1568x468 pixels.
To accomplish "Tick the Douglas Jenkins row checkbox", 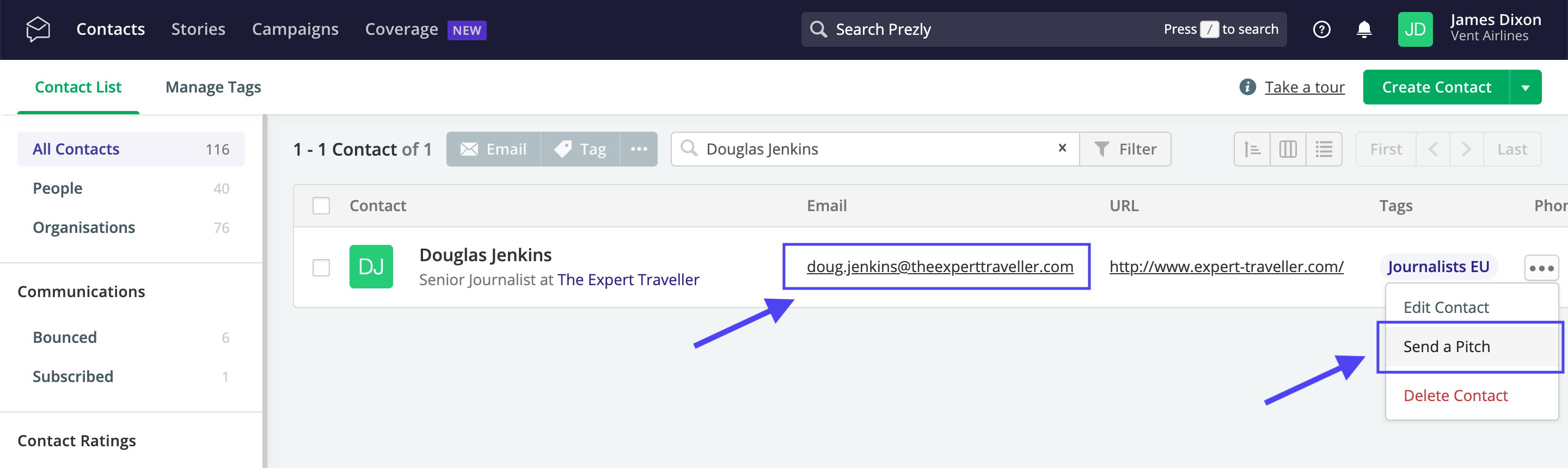I will 321,268.
